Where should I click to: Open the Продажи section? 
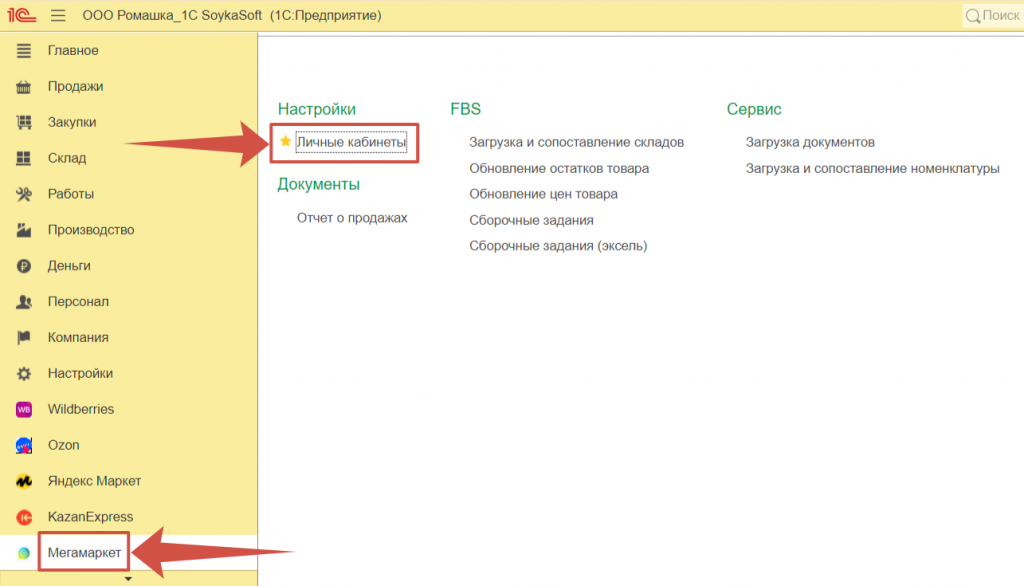click(75, 86)
